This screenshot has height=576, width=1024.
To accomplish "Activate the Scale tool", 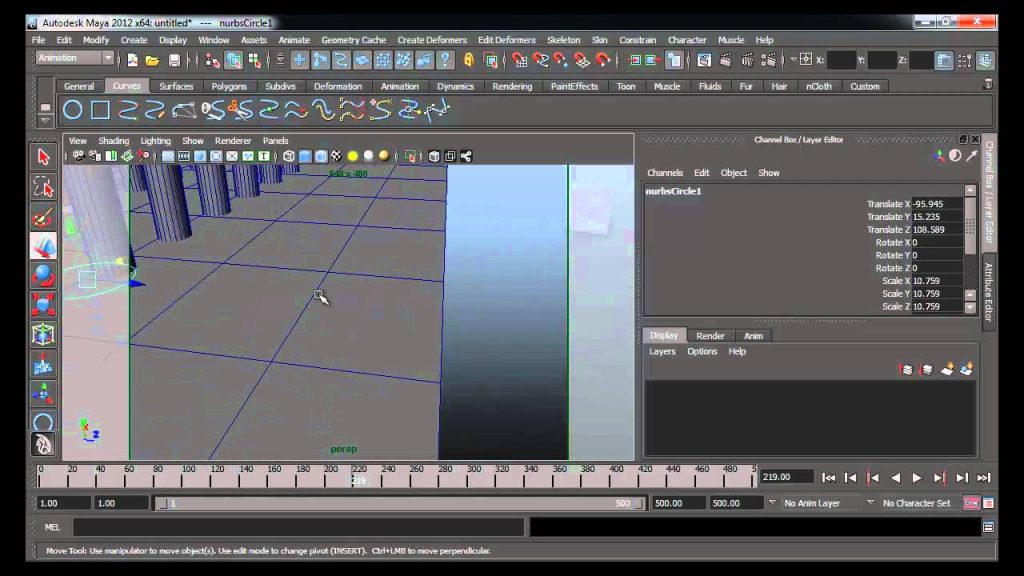I will tap(43, 305).
